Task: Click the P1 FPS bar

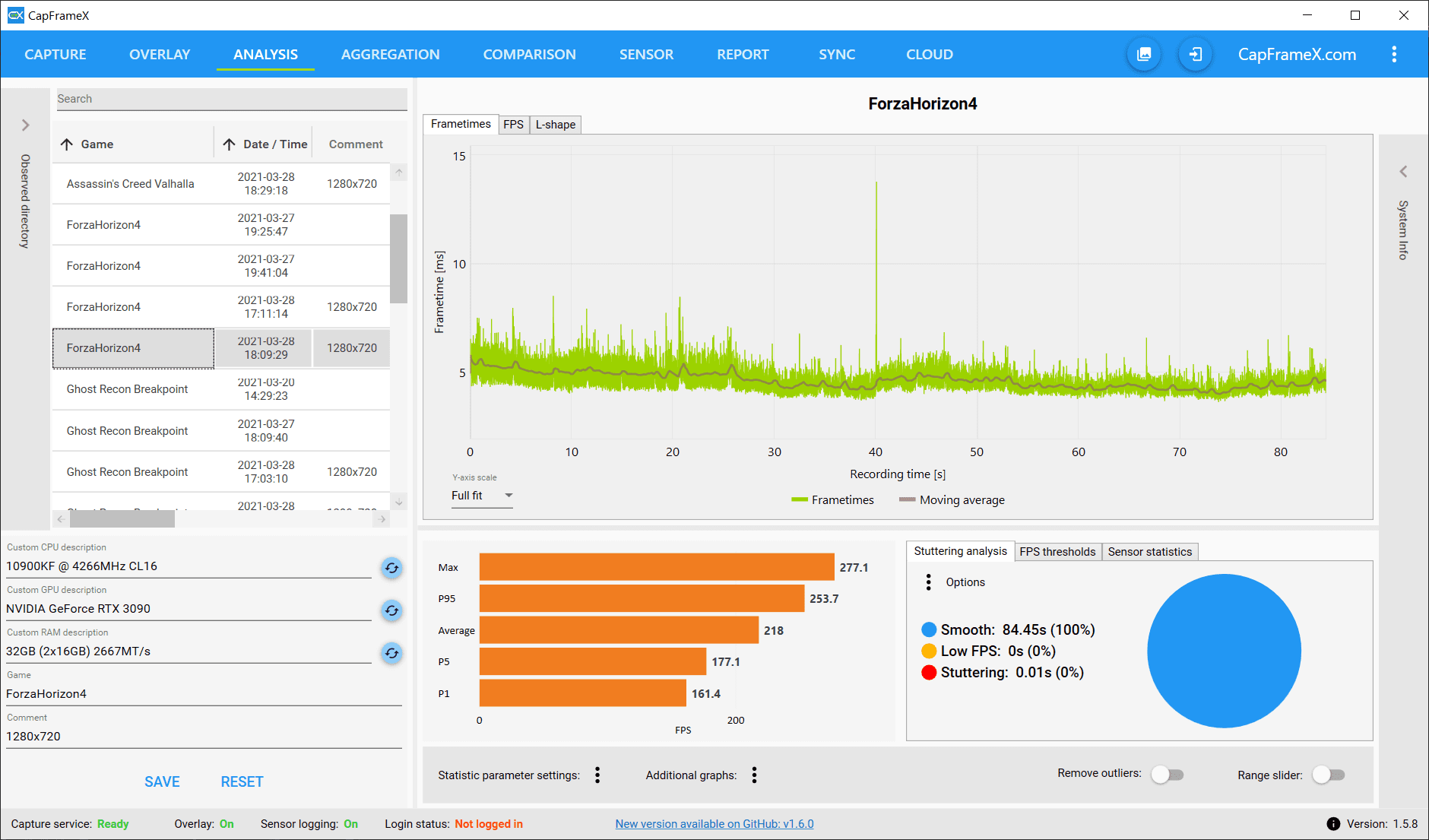Action: [583, 693]
